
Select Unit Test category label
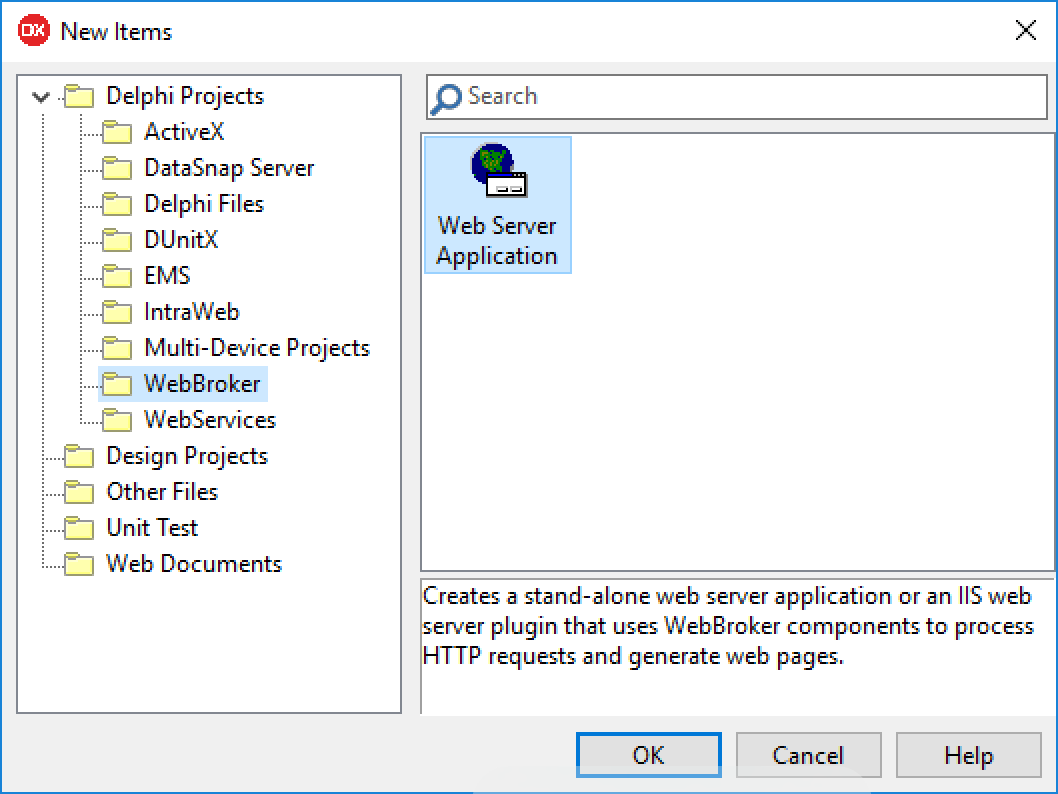click(x=152, y=528)
